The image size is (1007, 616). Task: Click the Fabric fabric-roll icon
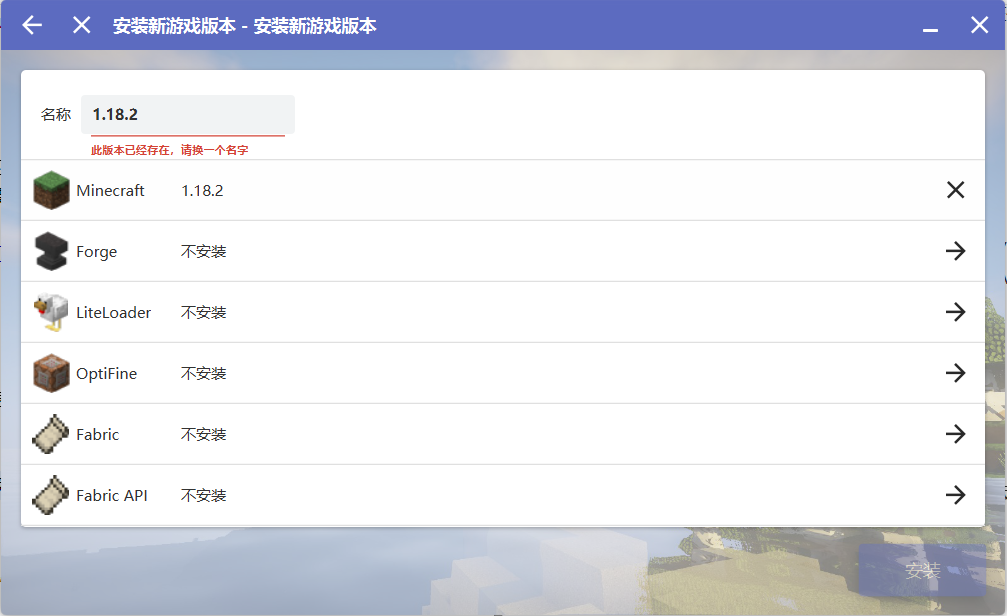[51, 434]
